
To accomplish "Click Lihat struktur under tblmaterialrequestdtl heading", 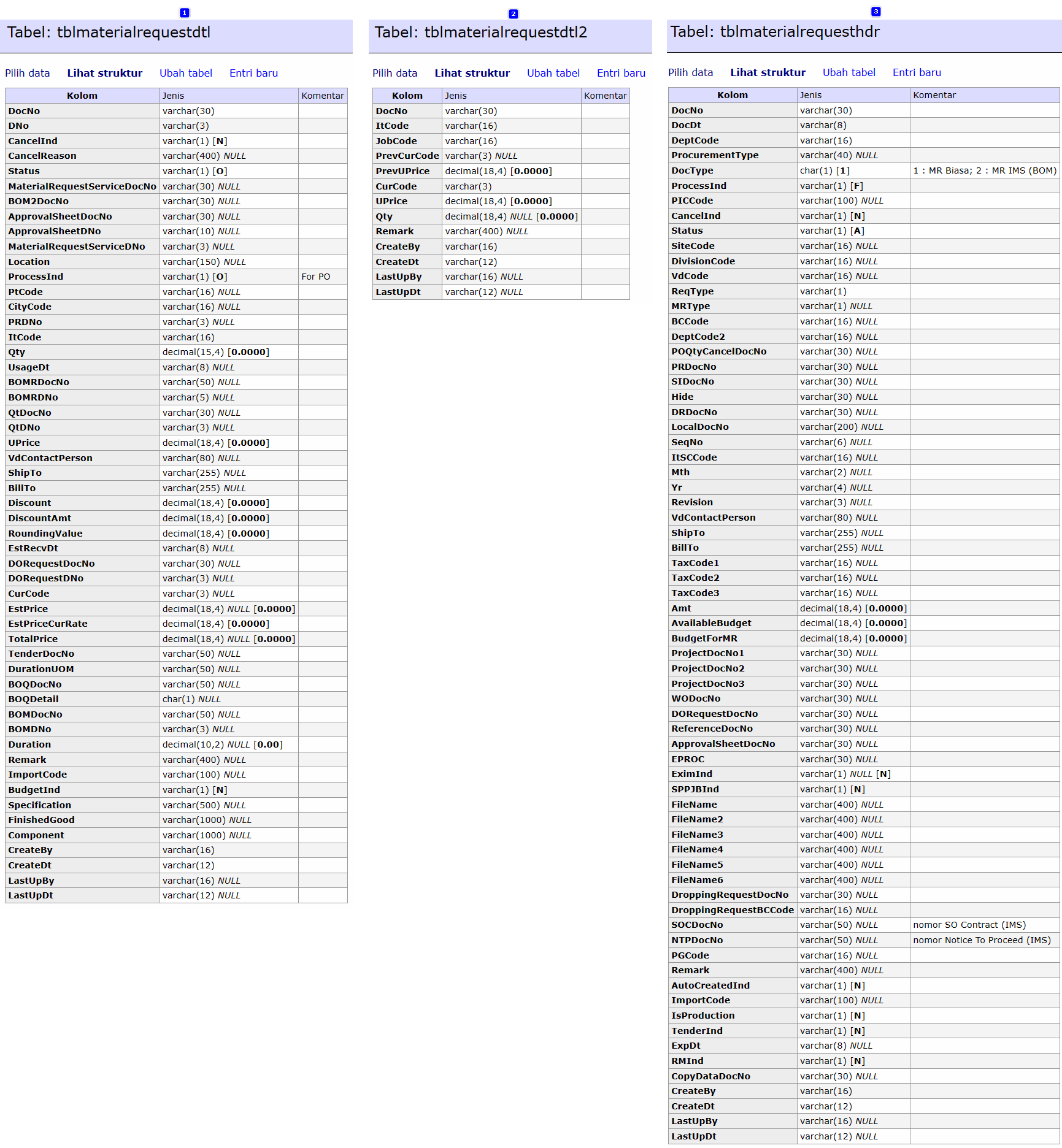I will pos(105,73).
